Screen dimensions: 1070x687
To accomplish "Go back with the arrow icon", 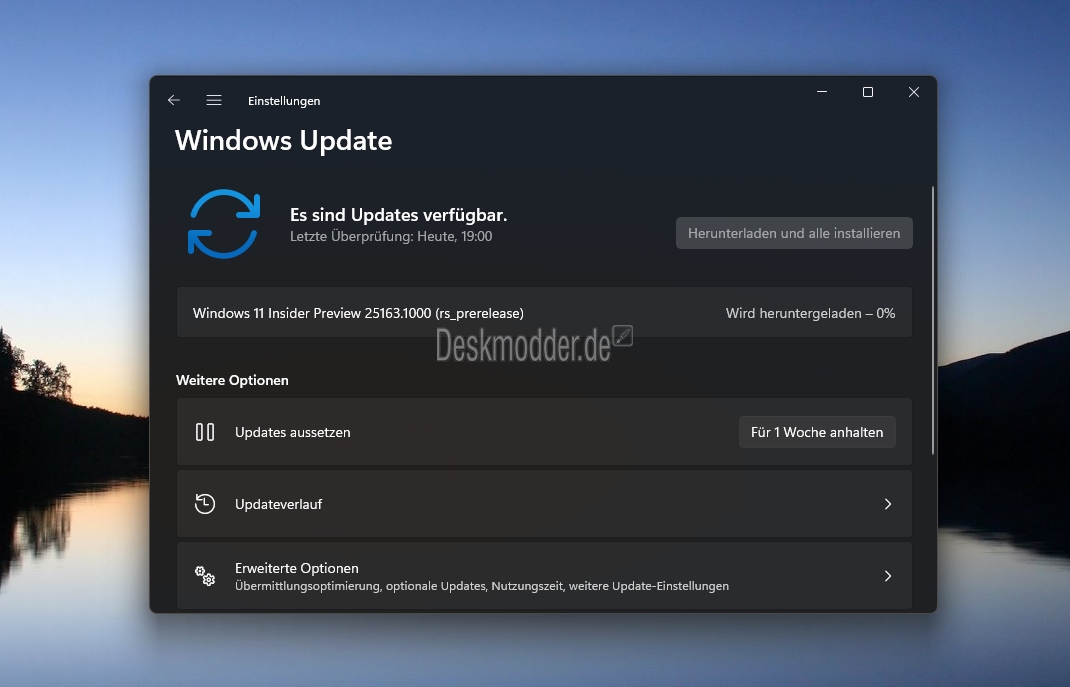I will pos(173,100).
